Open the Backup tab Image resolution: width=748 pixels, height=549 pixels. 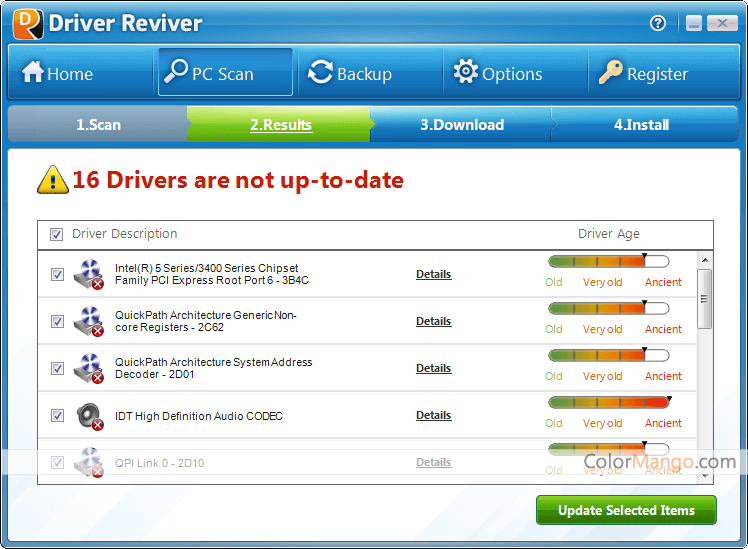371,73
